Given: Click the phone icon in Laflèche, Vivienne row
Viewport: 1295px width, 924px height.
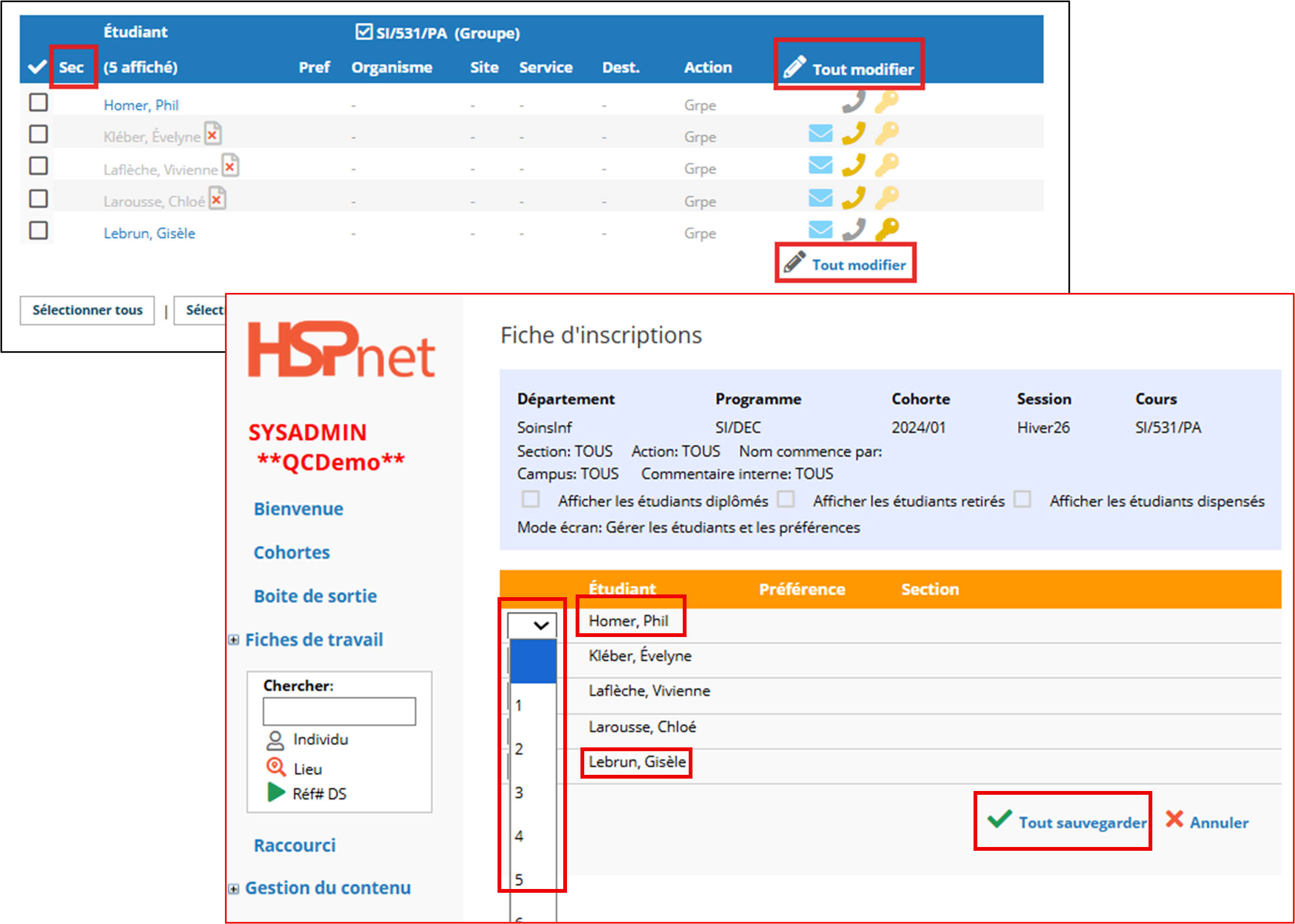Looking at the screenshot, I should point(853,165).
